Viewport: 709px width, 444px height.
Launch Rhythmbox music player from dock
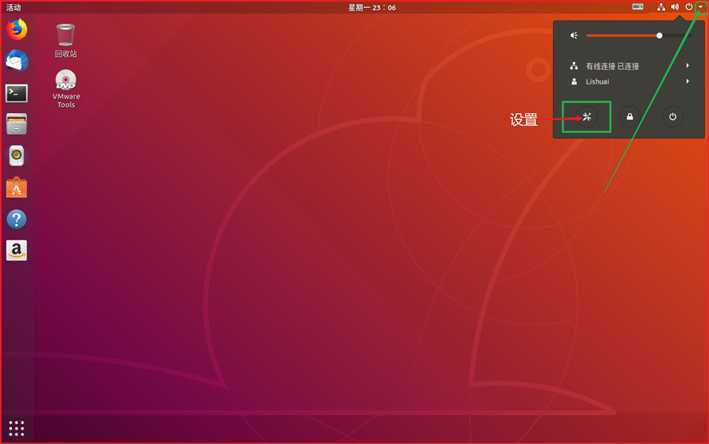tap(17, 156)
